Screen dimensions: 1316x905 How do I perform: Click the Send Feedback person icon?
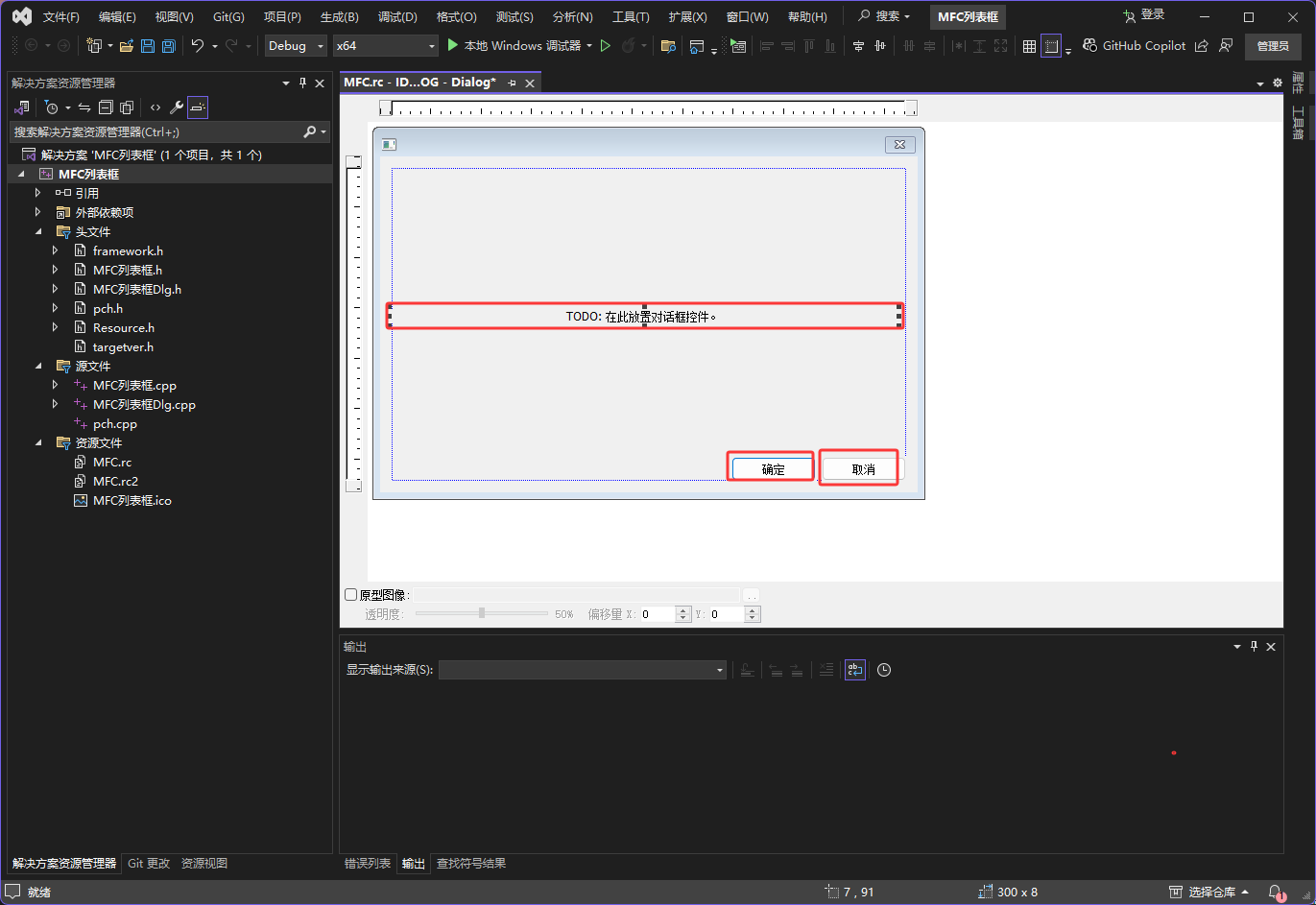pyautogui.click(x=1226, y=46)
